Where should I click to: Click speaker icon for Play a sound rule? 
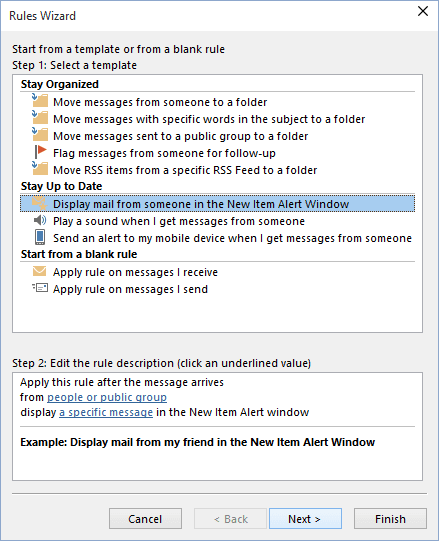(x=40, y=220)
